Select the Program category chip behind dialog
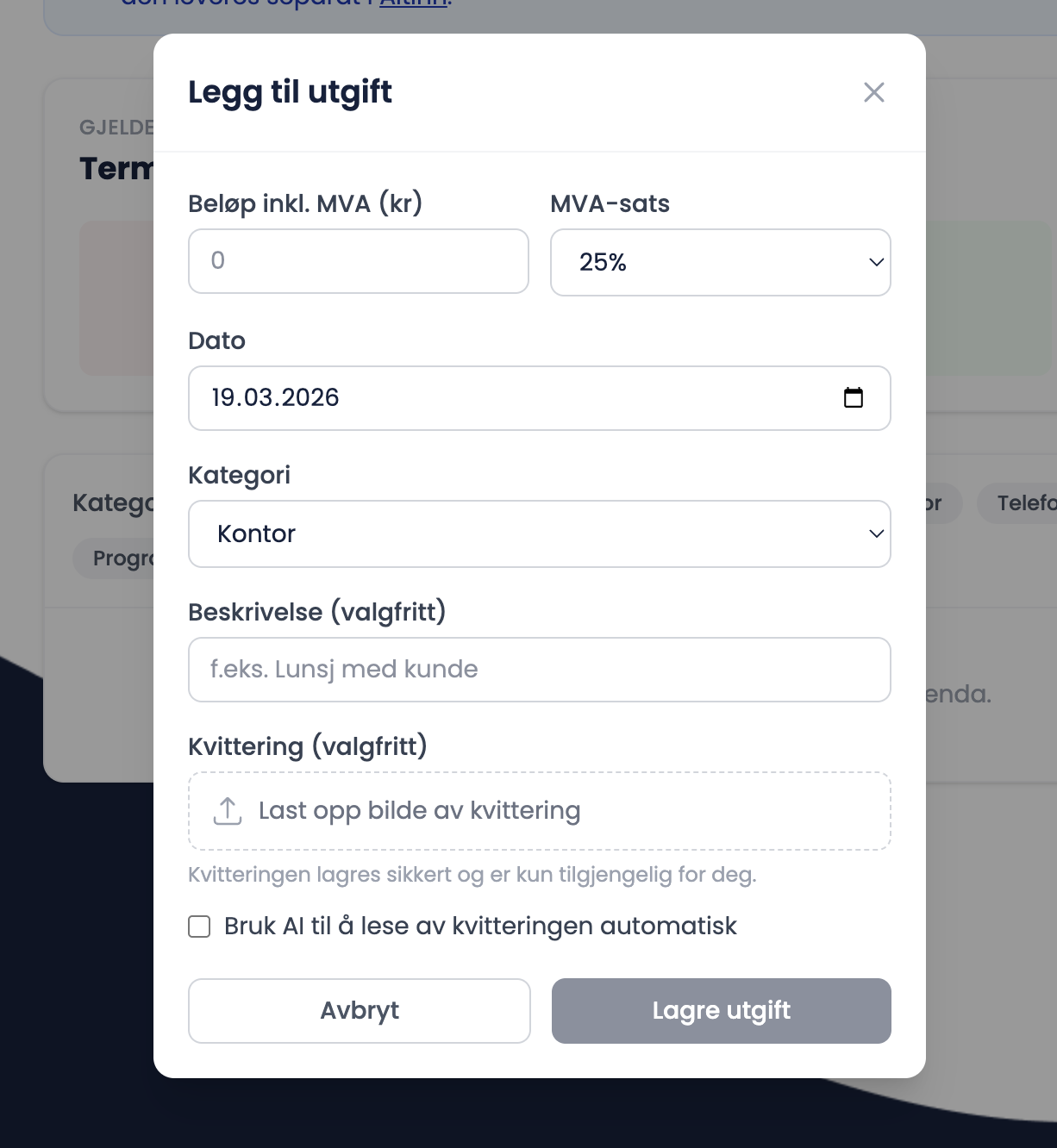This screenshot has height=1148, width=1057. point(121,558)
